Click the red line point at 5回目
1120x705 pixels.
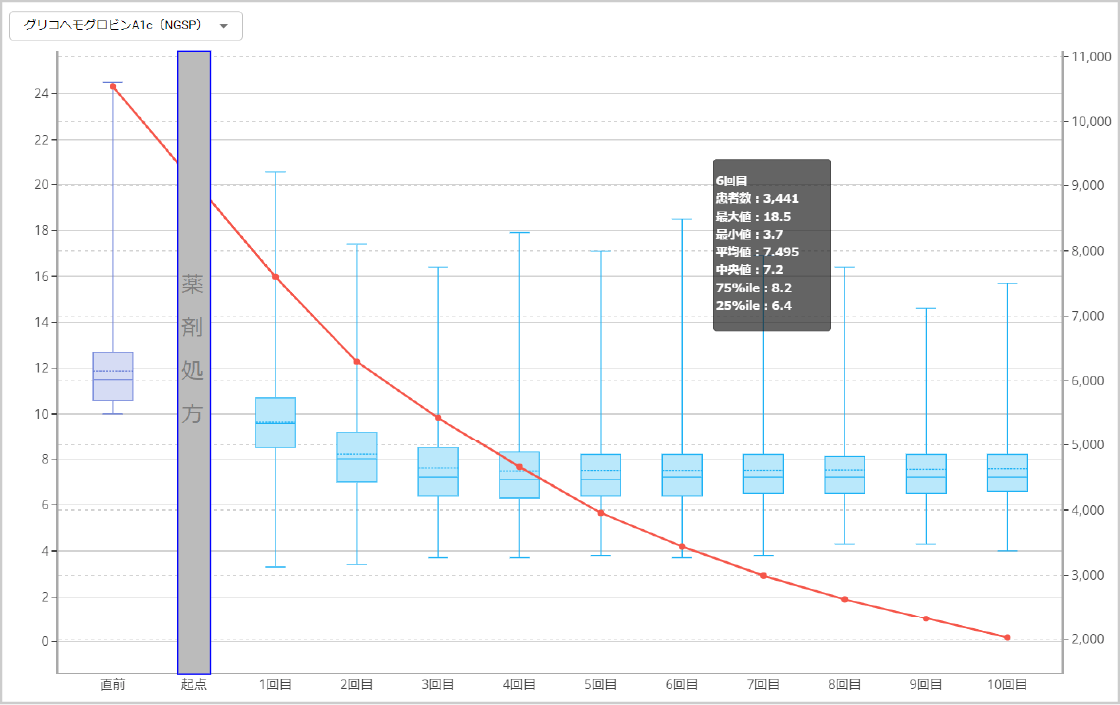coord(601,513)
